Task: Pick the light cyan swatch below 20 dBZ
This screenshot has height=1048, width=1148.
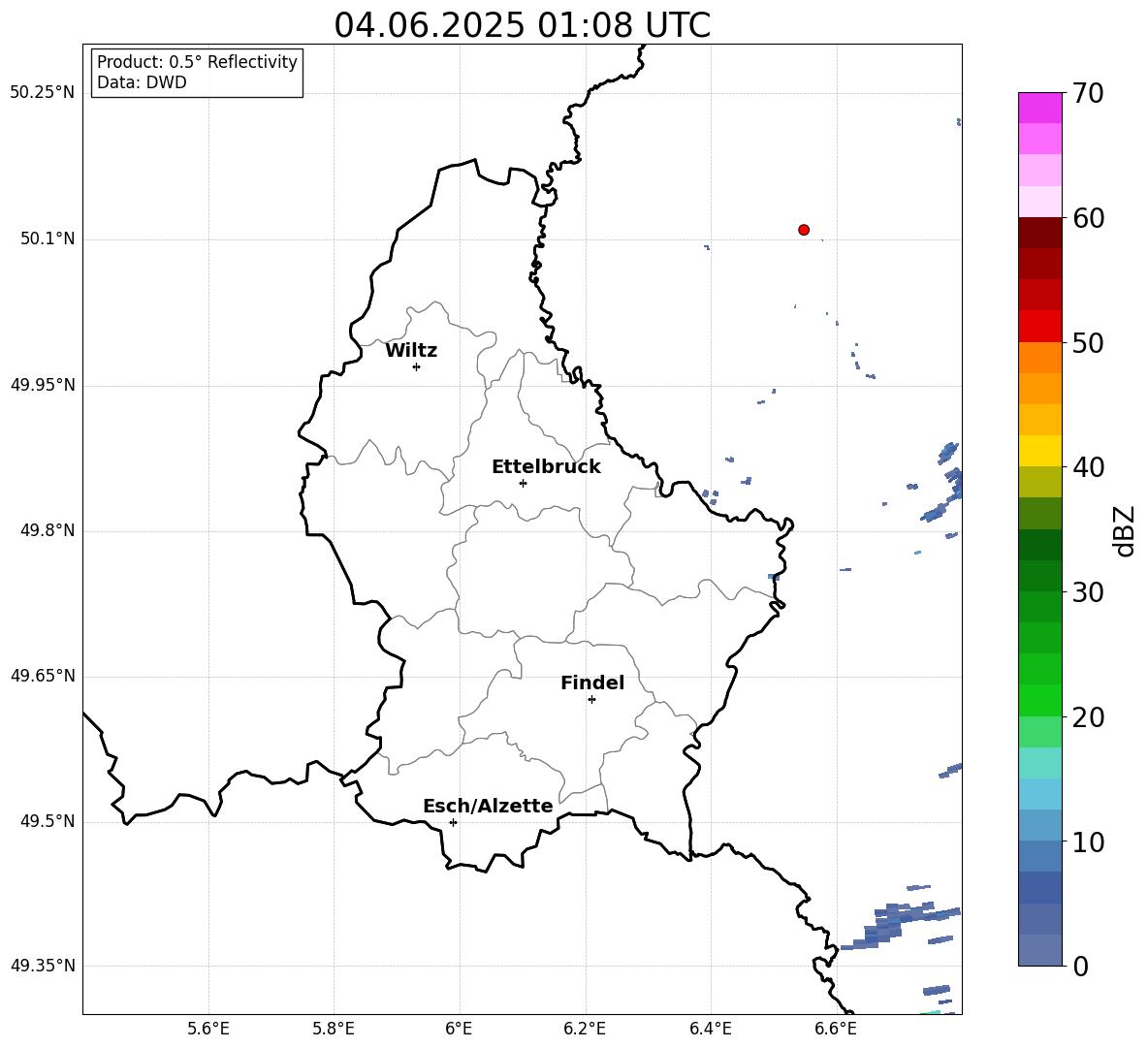Action: [1040, 763]
